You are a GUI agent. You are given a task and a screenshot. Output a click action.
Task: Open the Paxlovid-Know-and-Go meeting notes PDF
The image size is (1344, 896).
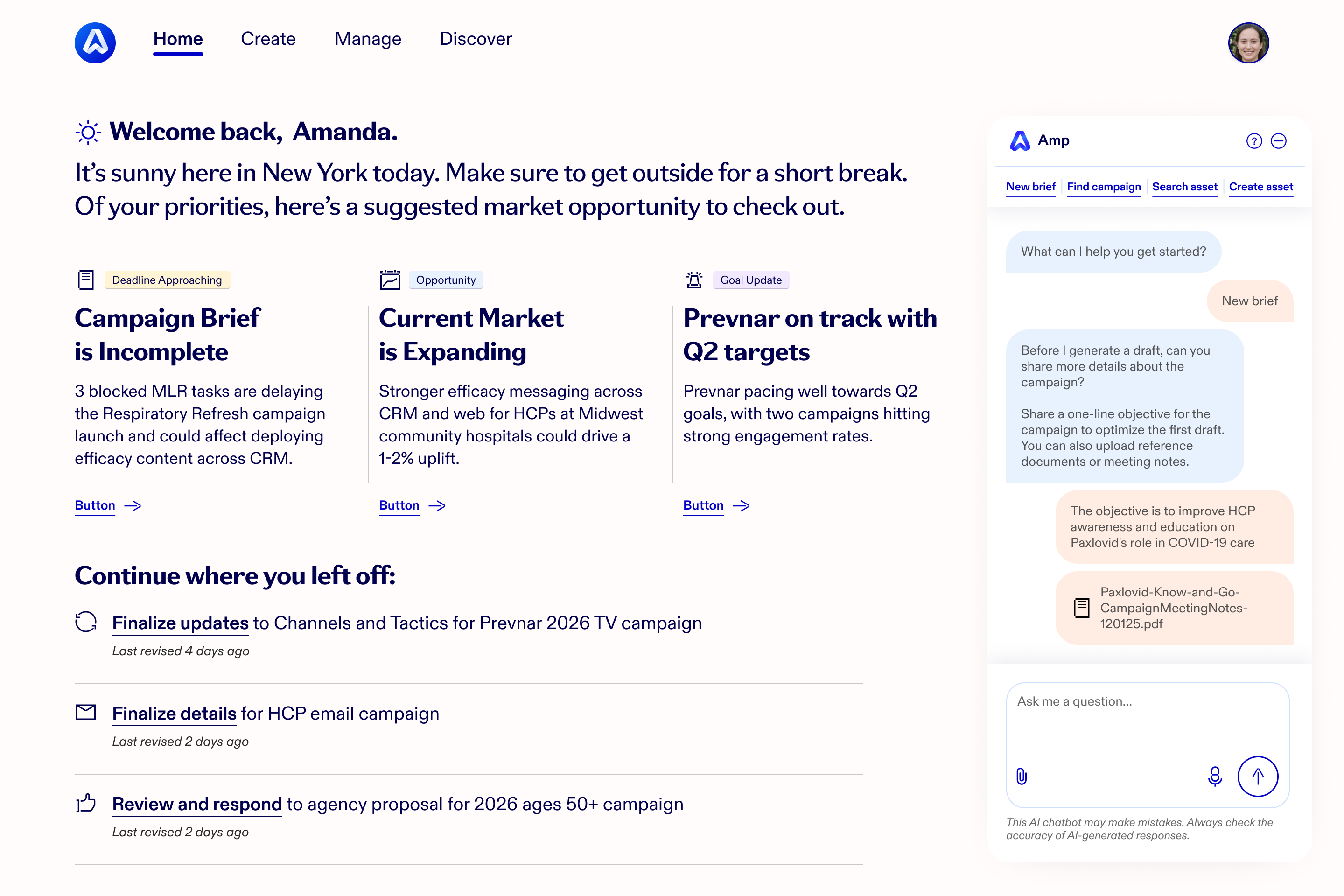pyautogui.click(x=1174, y=608)
